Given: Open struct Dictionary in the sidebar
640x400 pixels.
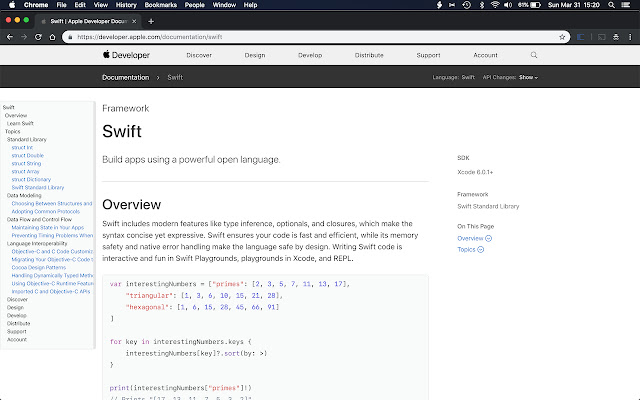Looking at the screenshot, I should click(x=30, y=179).
